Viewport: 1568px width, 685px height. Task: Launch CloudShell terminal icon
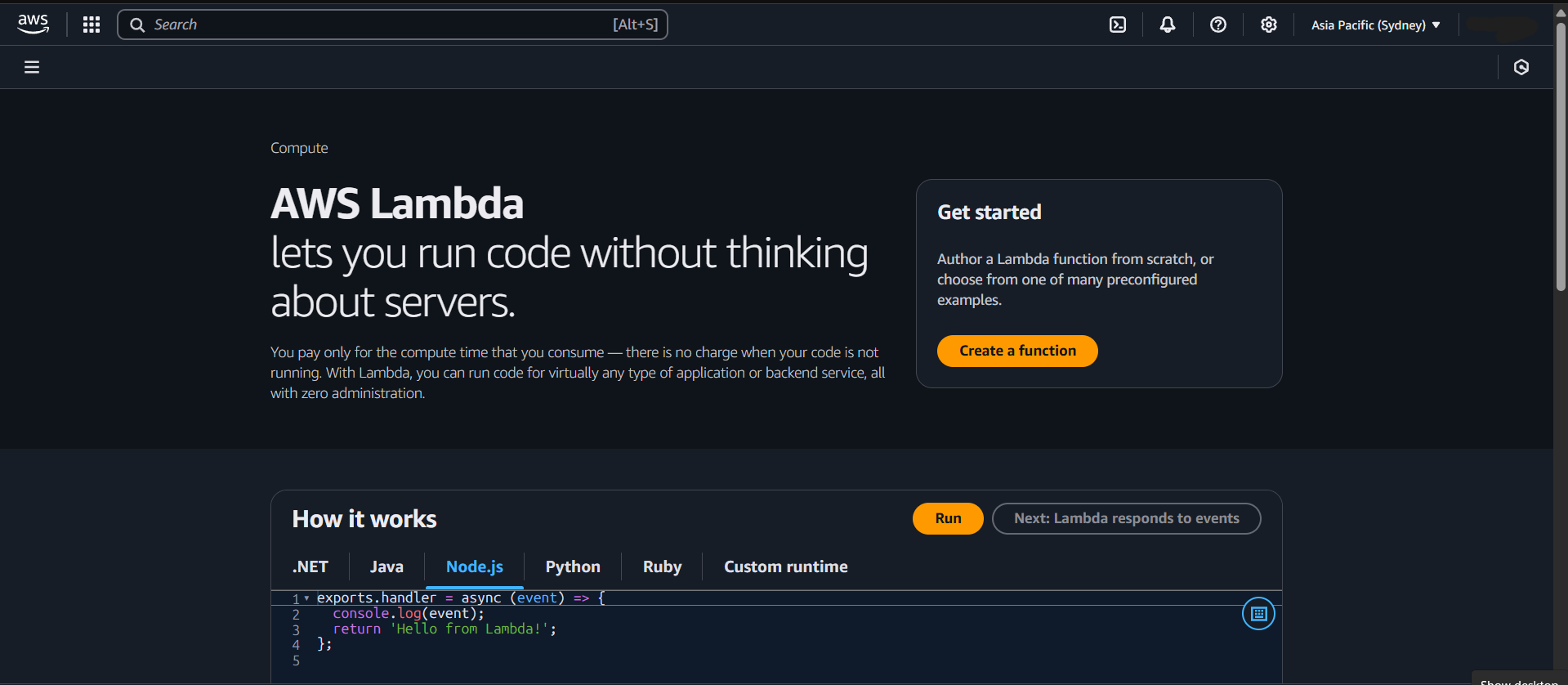pyautogui.click(x=1118, y=25)
